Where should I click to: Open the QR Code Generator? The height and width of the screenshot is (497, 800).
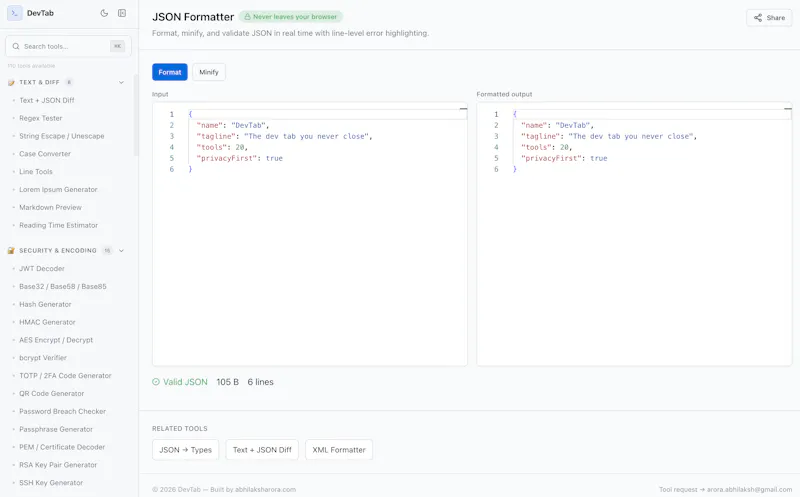pyautogui.click(x=52, y=394)
